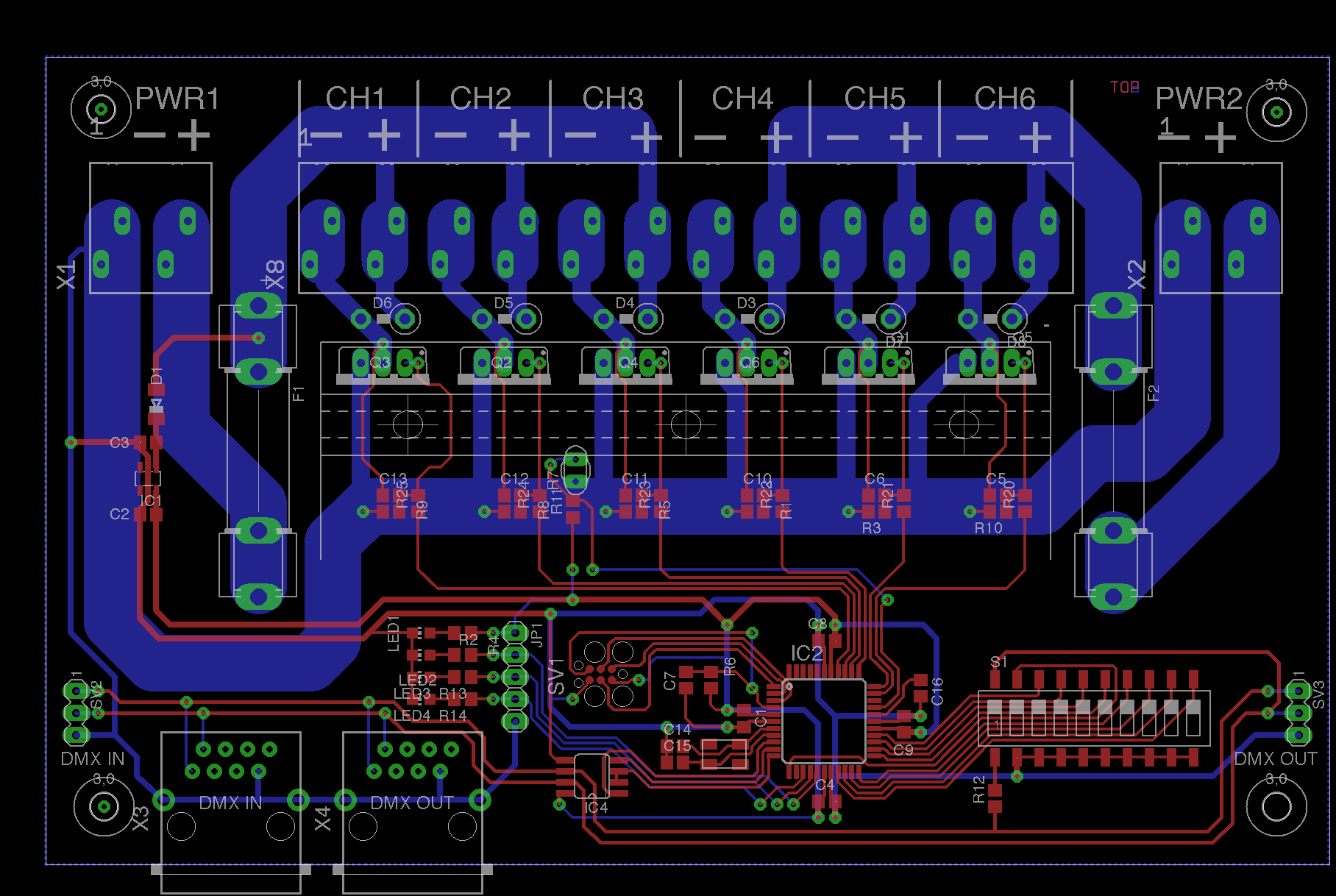Select the D3 diode label
Viewport: 1336px width, 896px height.
tap(746, 303)
